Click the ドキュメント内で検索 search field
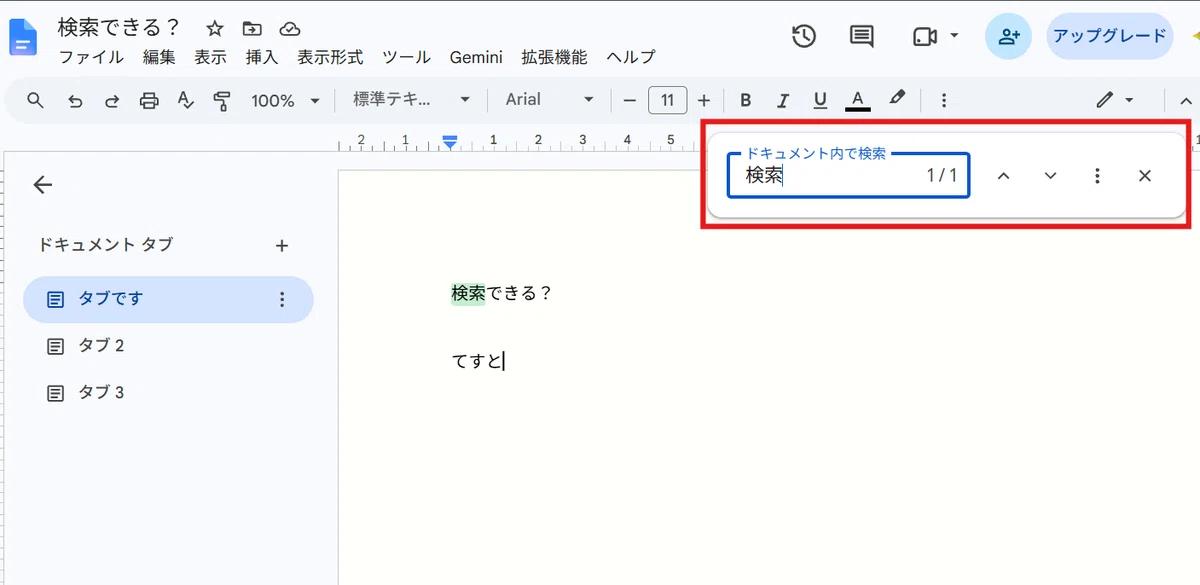 point(848,176)
